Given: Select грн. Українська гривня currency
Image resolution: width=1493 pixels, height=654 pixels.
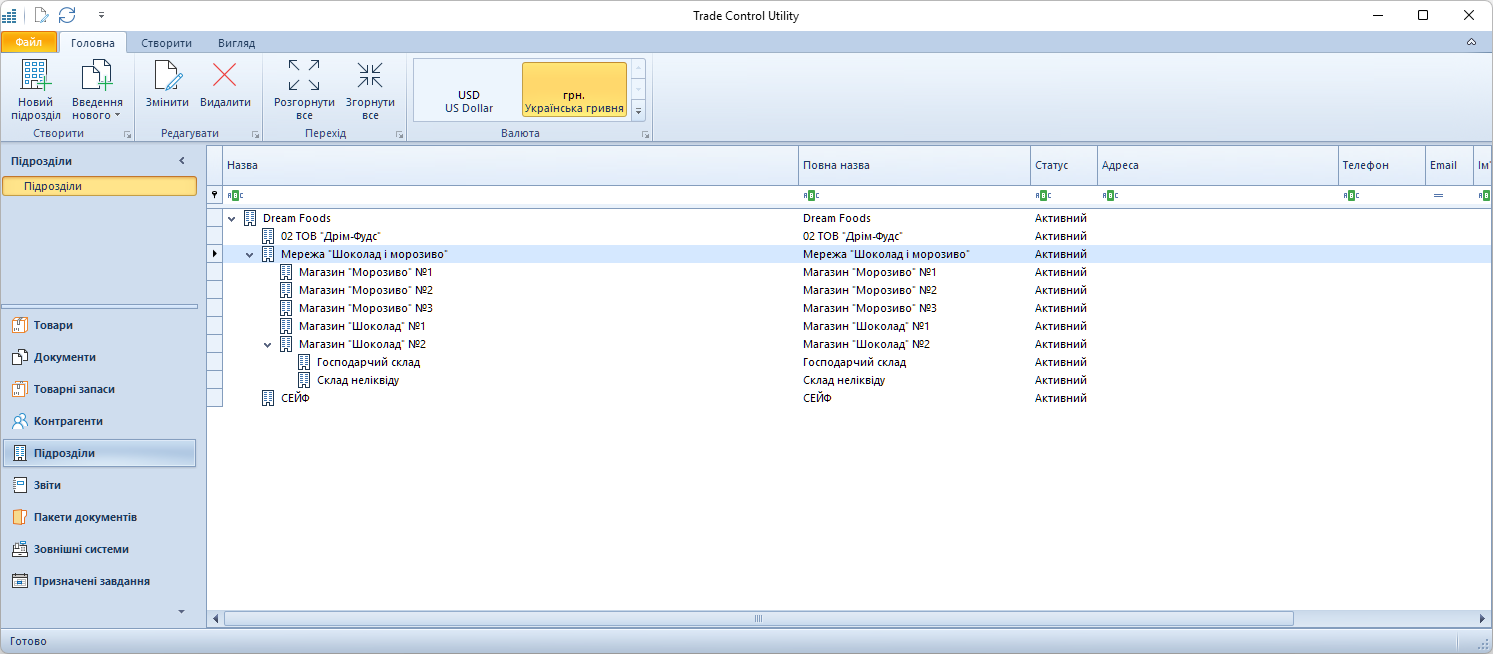Looking at the screenshot, I should [574, 101].
